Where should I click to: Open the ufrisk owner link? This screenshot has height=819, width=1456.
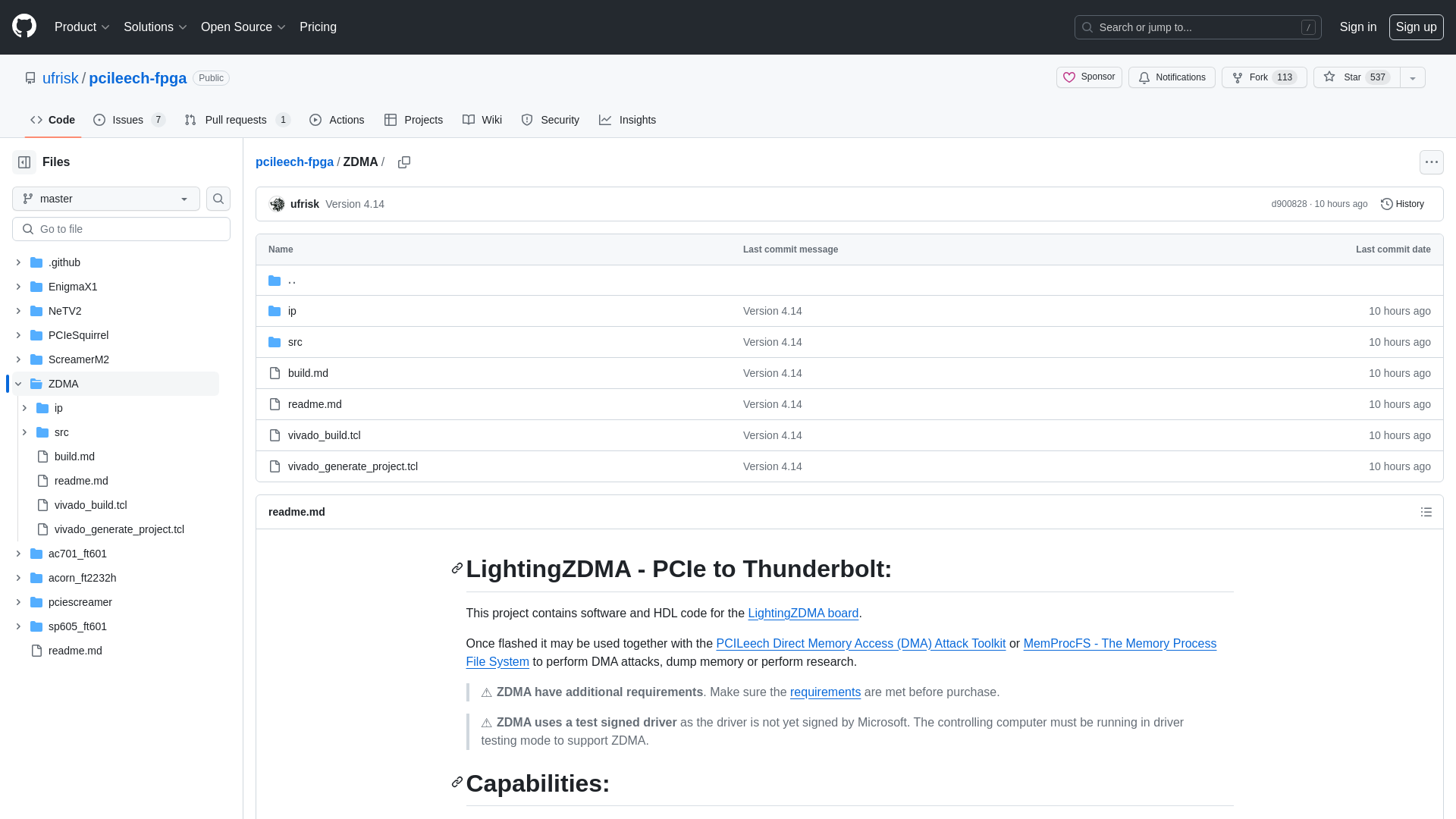pyautogui.click(x=60, y=78)
